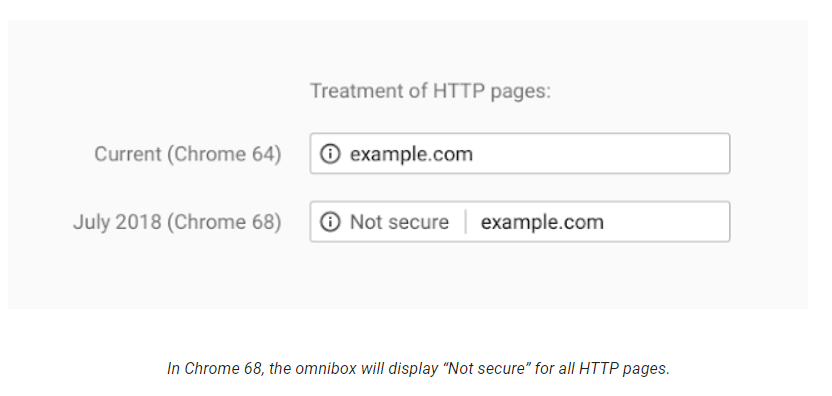Select example.com text in Chrome 68 bar
The image size is (832, 396).
point(542,222)
